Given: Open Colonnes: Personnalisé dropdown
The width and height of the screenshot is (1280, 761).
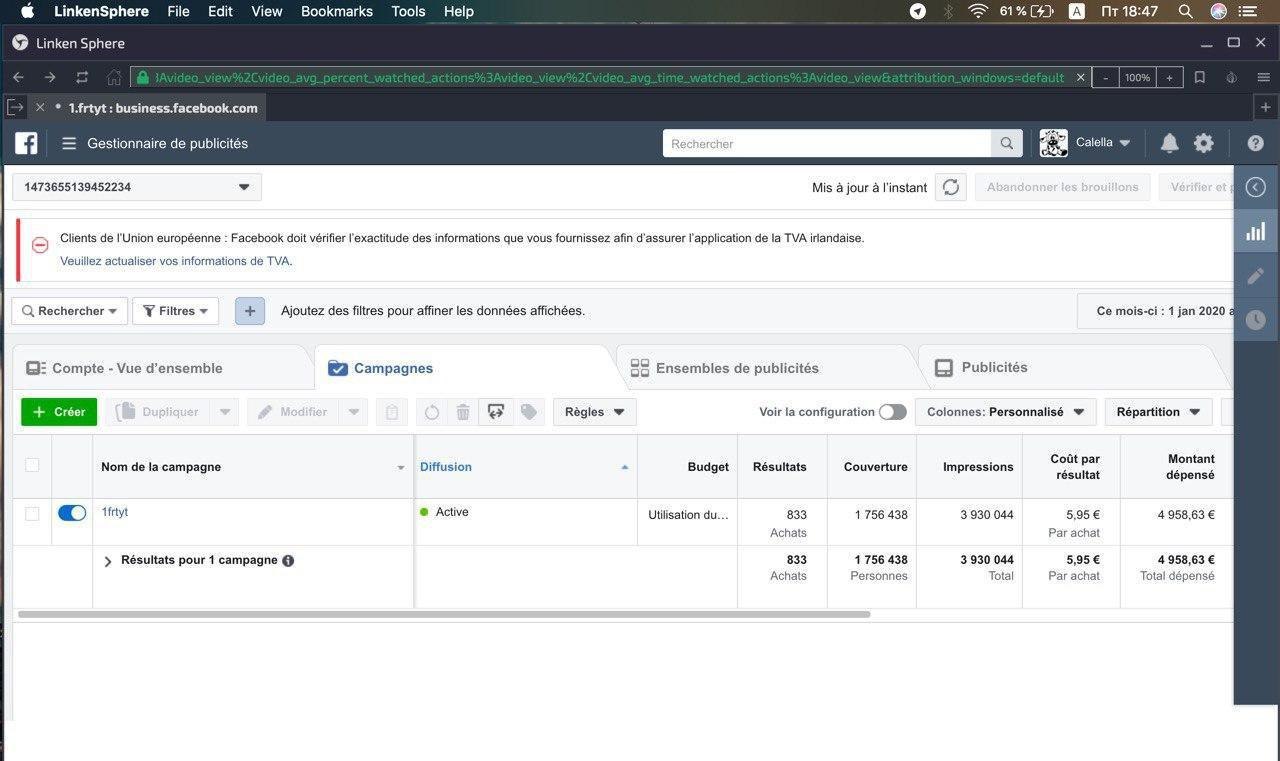Looking at the screenshot, I should pyautogui.click(x=1006, y=412).
